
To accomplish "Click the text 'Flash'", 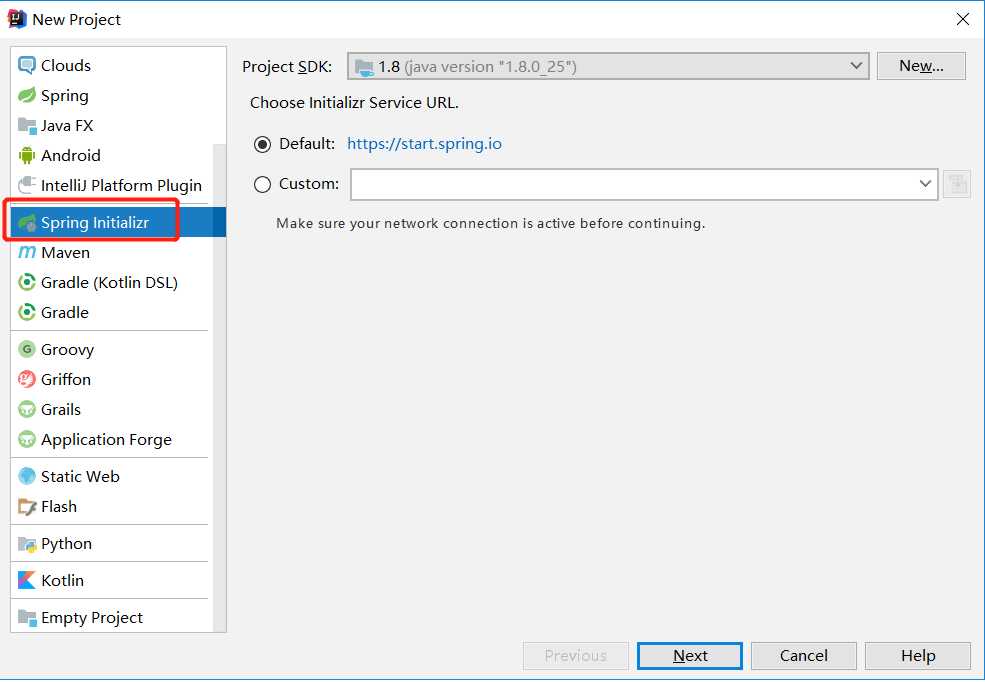I will (x=59, y=507).
